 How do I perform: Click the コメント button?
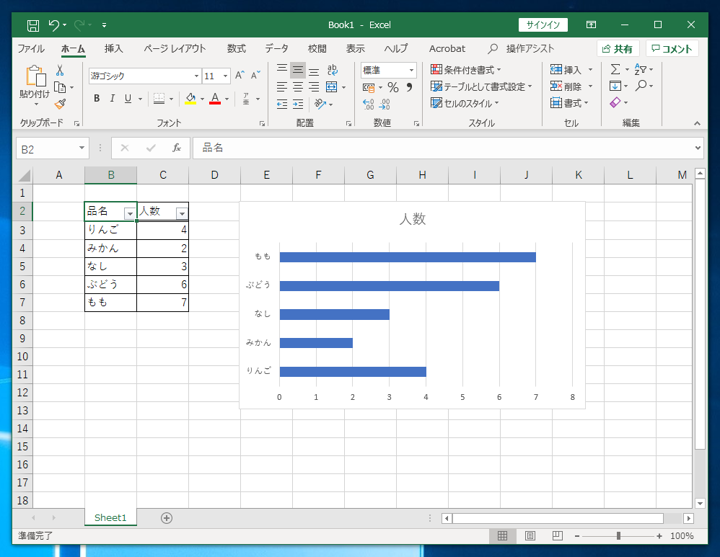672,49
